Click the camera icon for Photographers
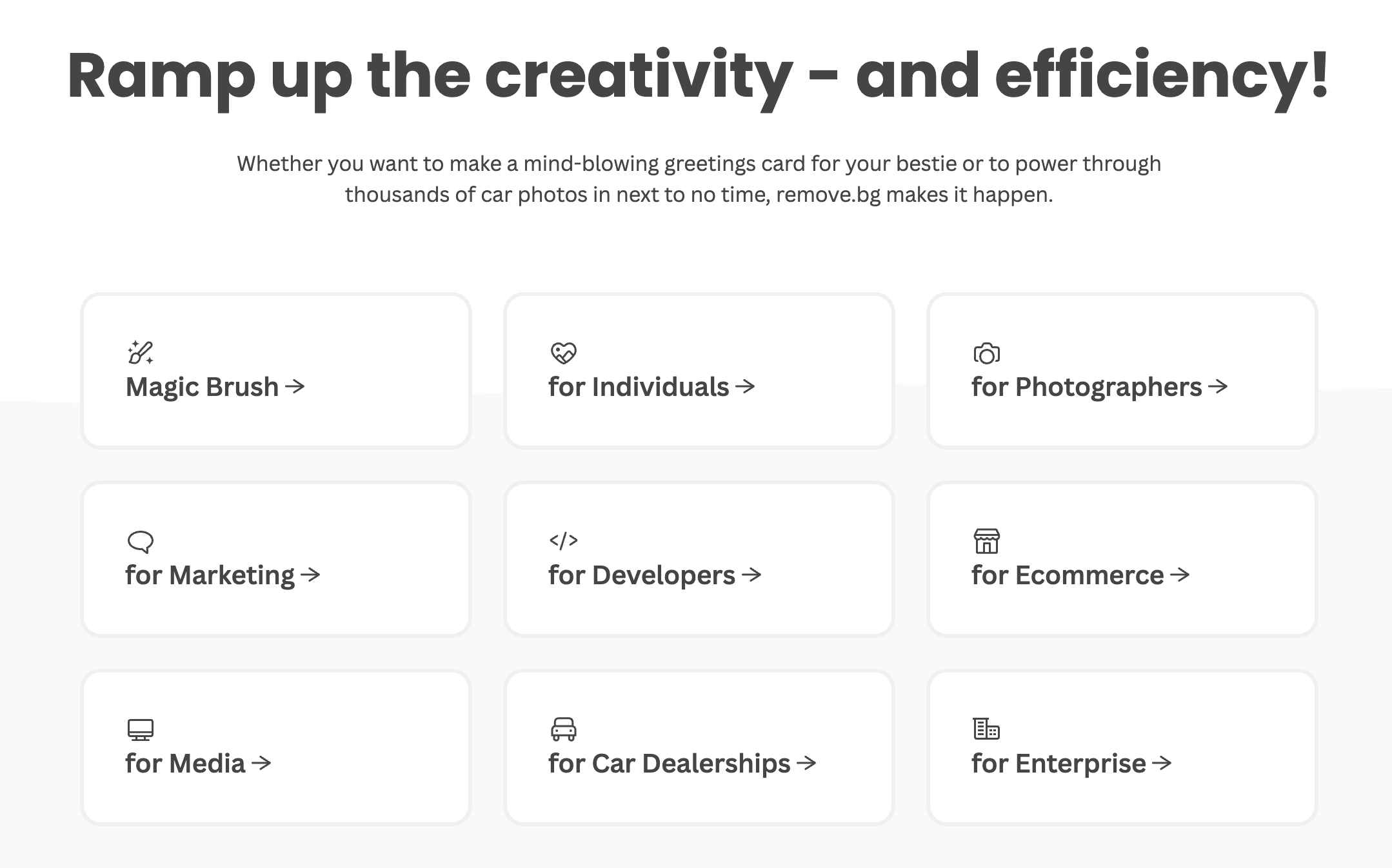1392x868 pixels. pos(986,353)
